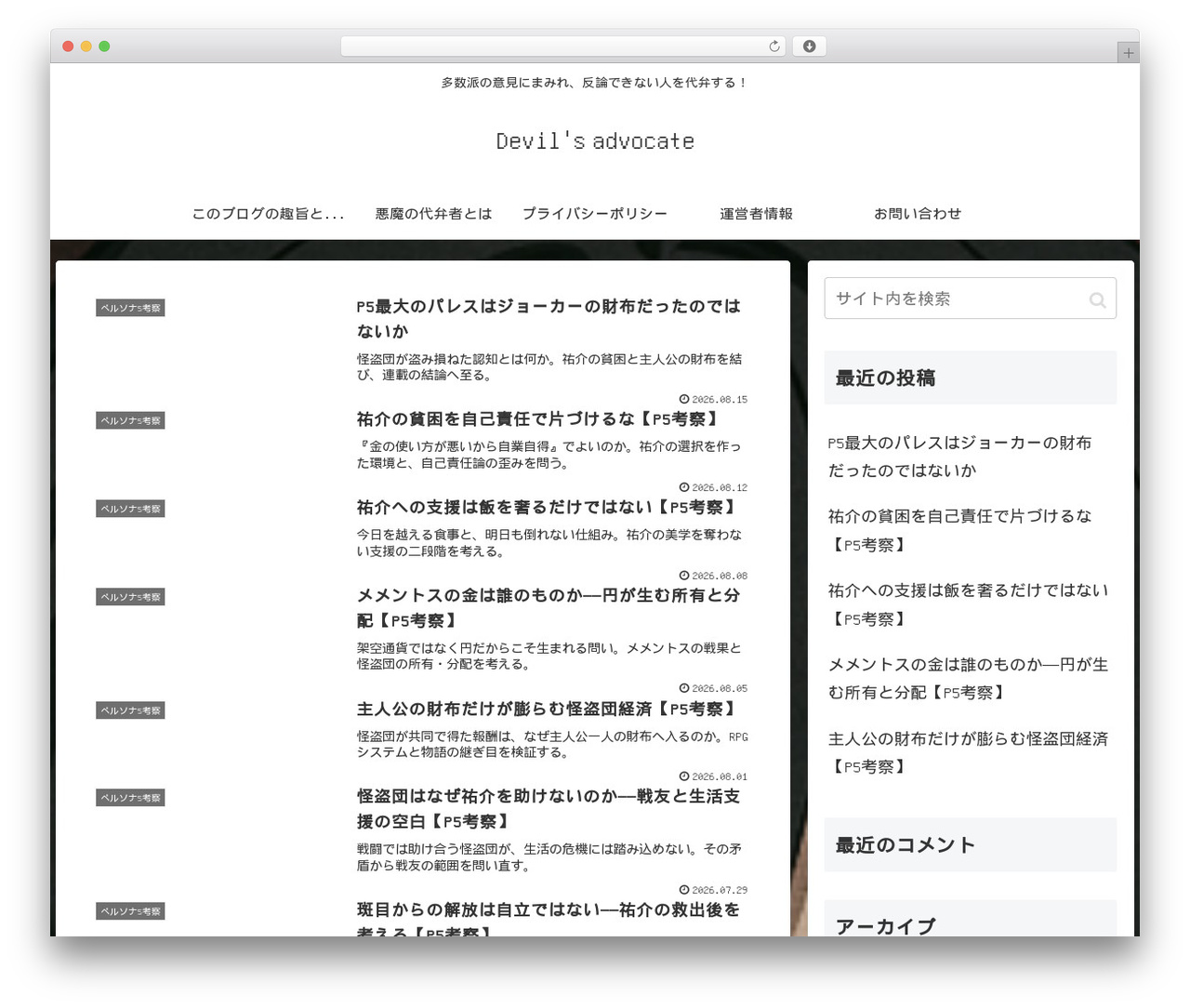Viewport: 1190px width, 1008px height.
Task: Click excerpt starting 今日を越える食事と
Action: point(549,543)
